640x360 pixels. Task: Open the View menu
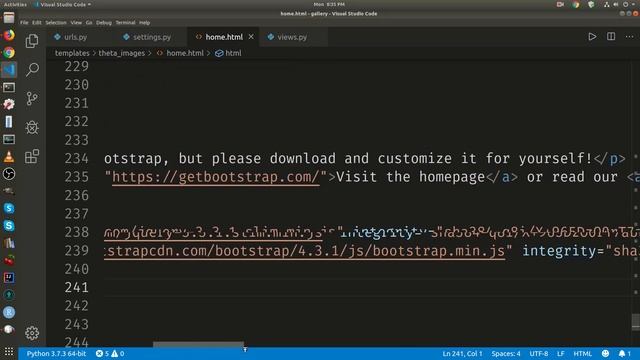point(76,22)
